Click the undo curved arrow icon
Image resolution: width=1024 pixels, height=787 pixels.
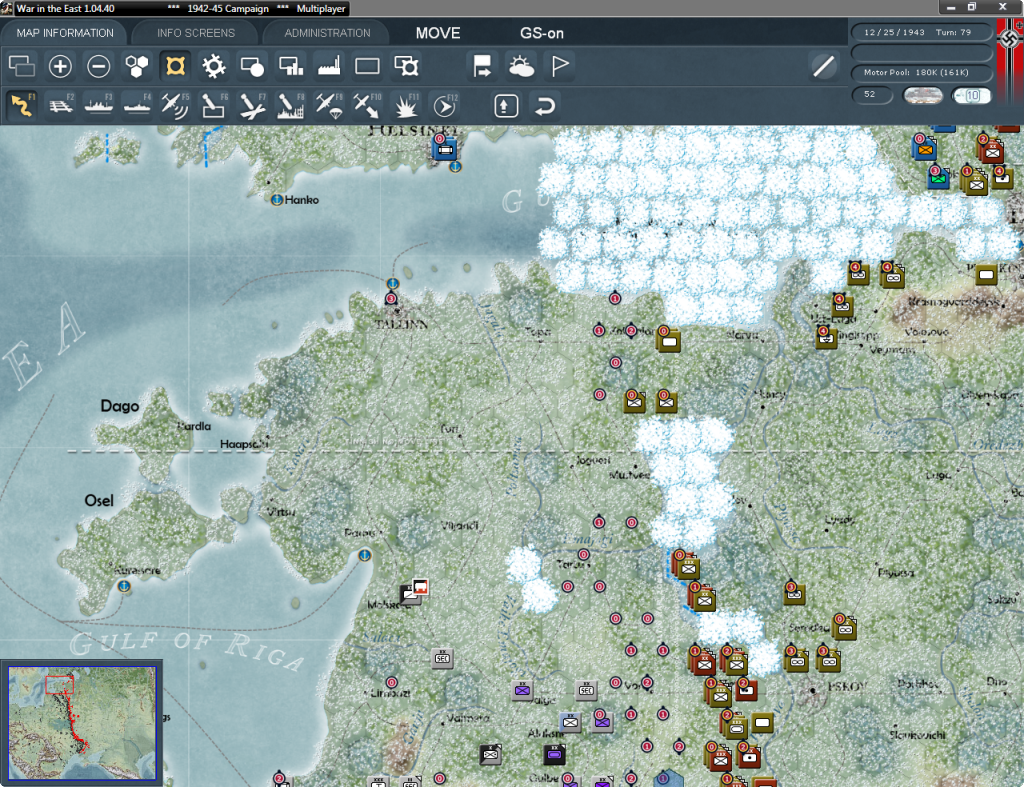pos(545,105)
